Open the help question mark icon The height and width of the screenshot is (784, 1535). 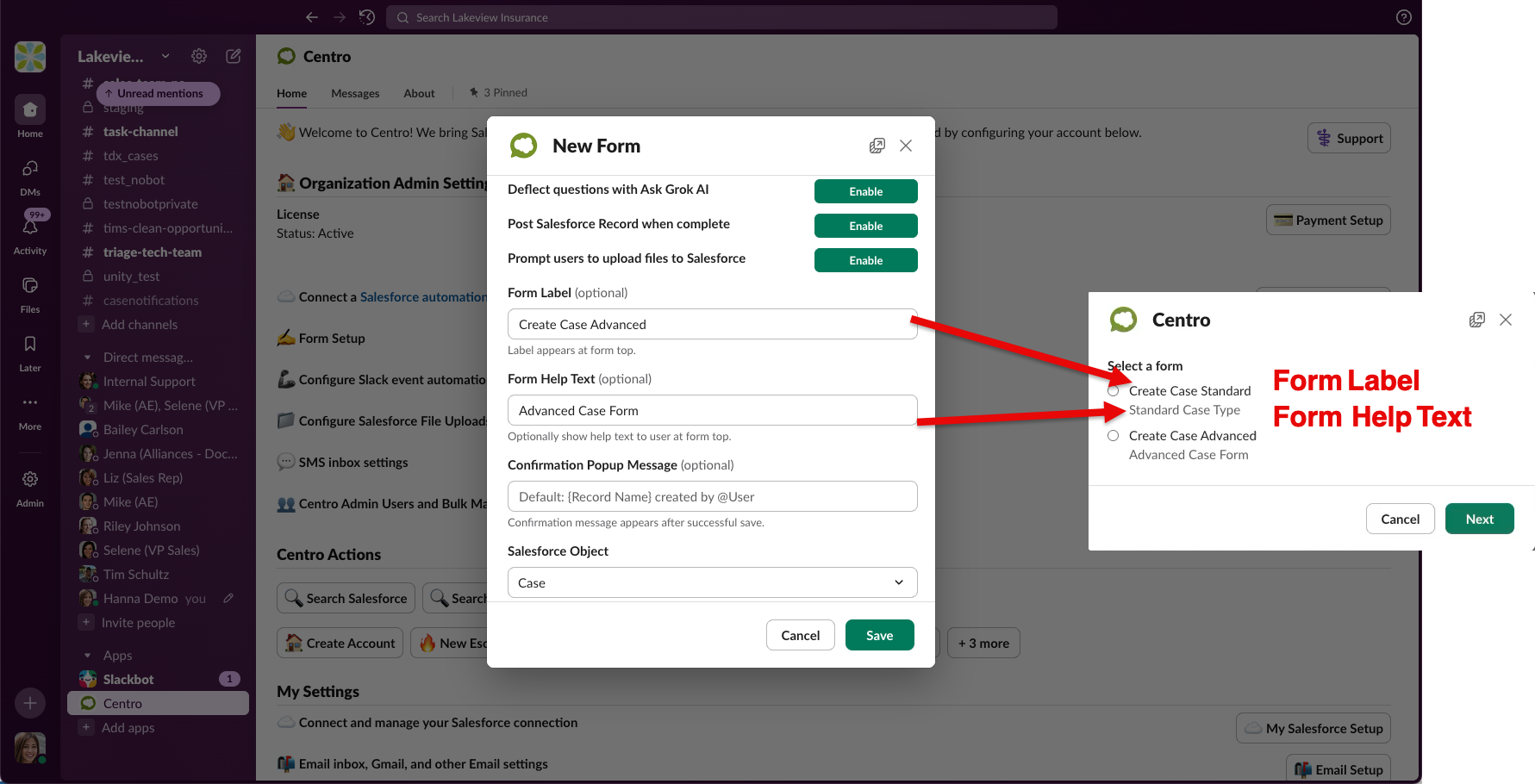point(1404,17)
